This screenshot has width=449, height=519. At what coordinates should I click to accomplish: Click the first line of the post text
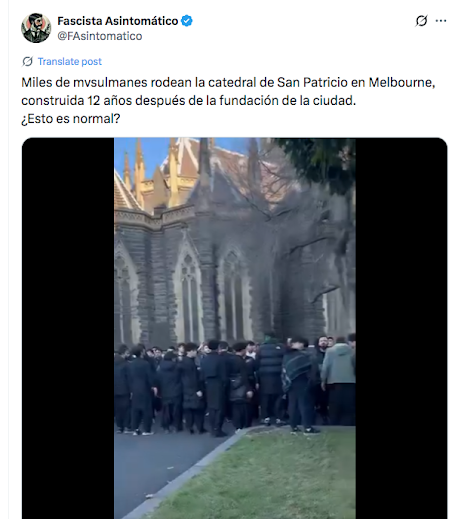(228, 82)
